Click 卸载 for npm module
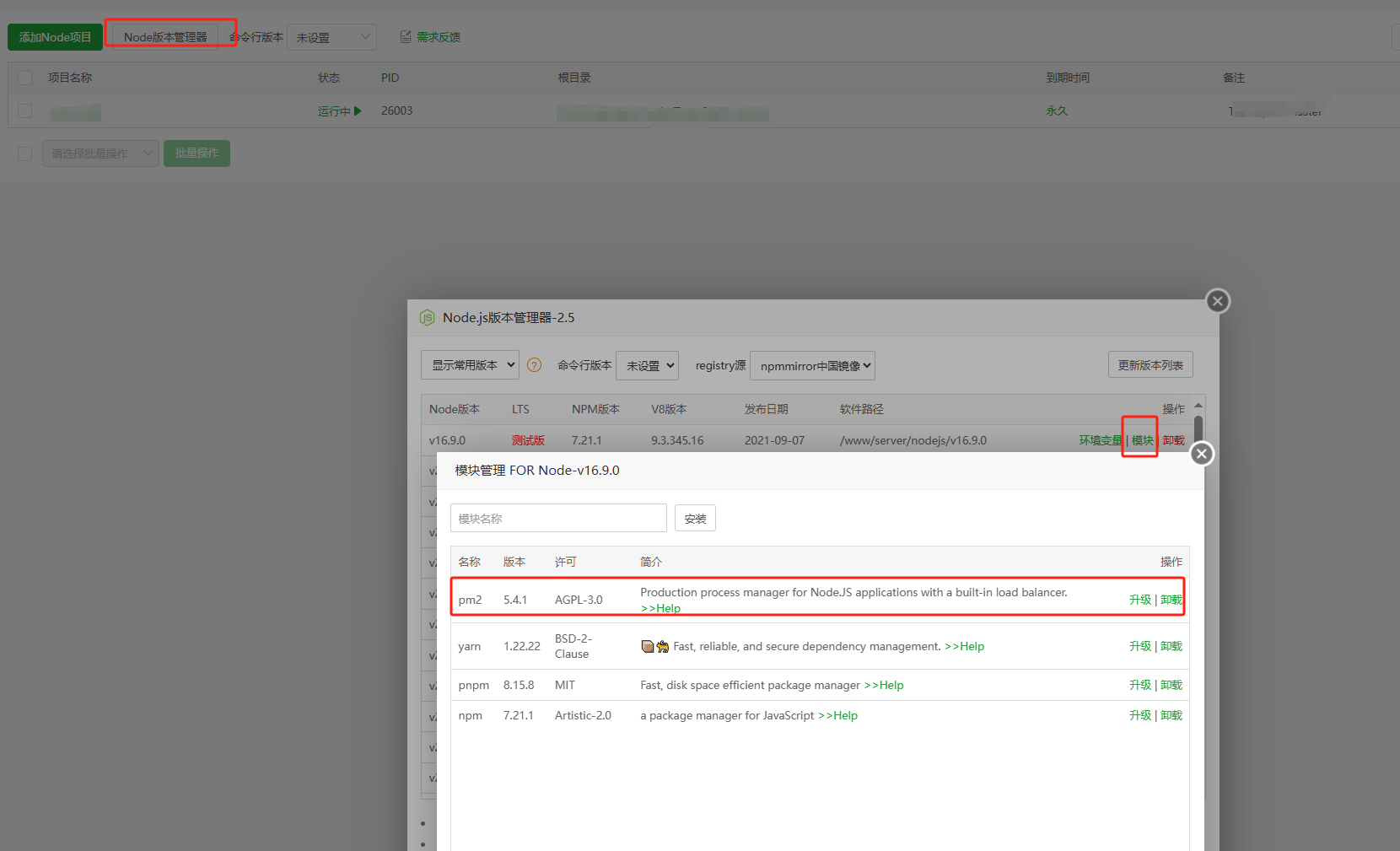 tap(1171, 715)
